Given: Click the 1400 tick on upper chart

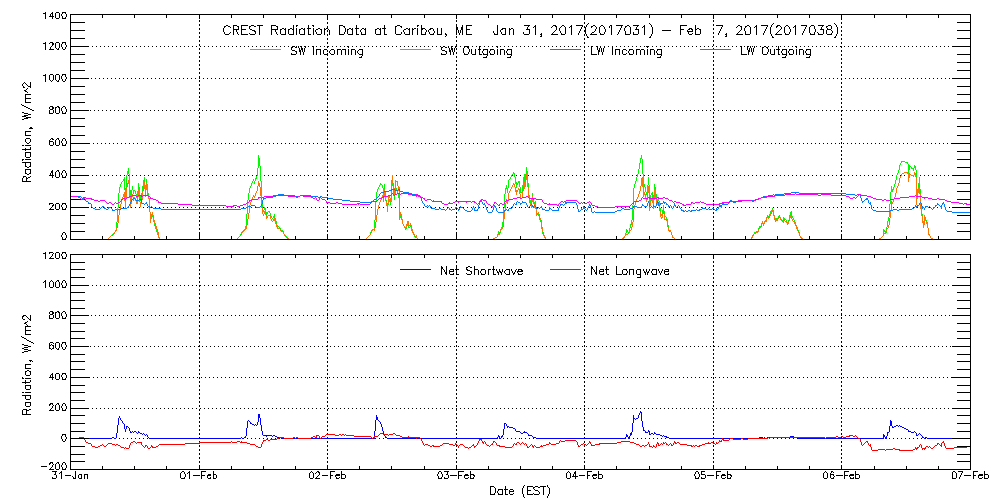Looking at the screenshot, I should pos(54,18).
